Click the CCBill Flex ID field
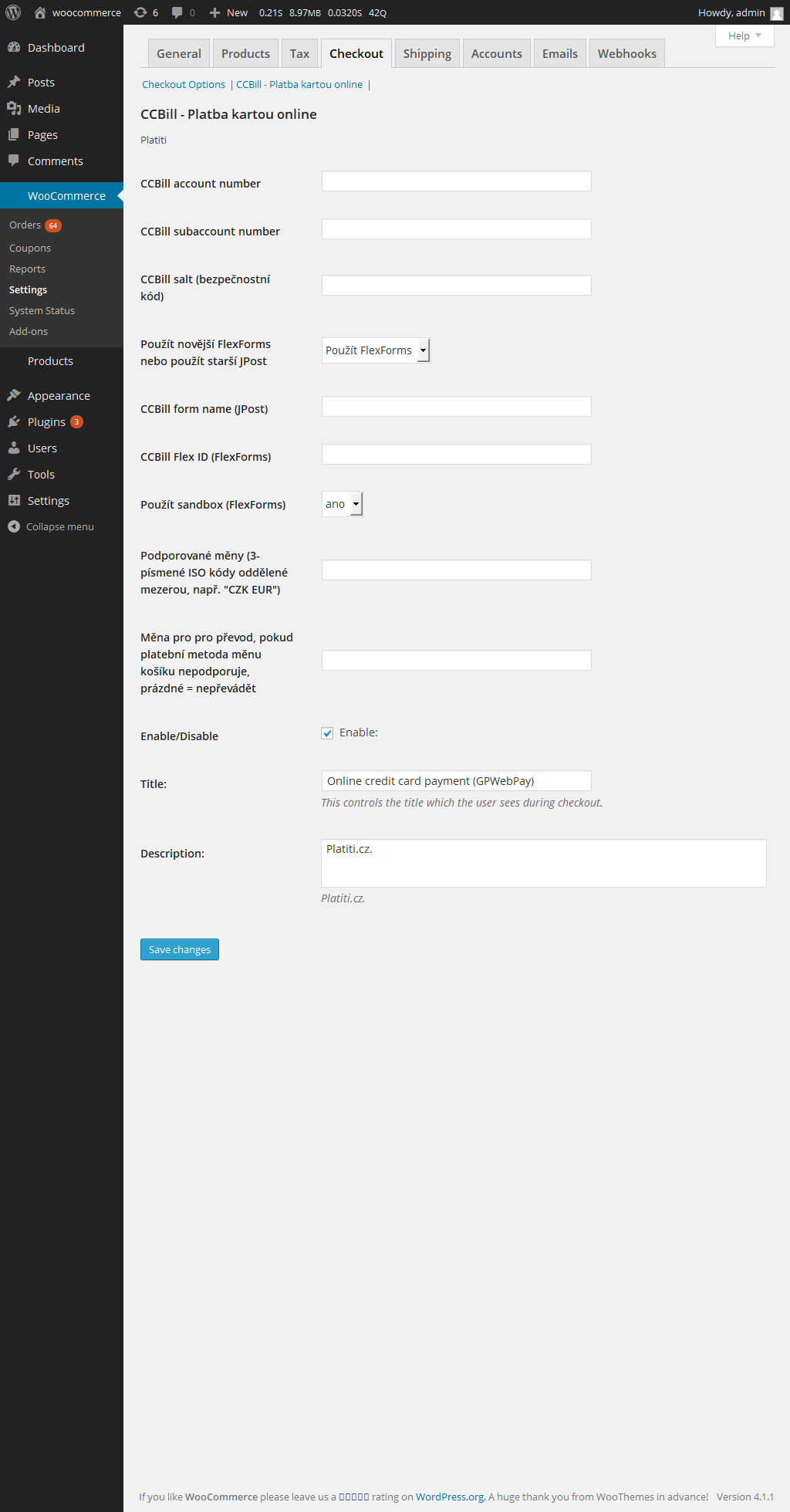The image size is (790, 1512). (457, 455)
